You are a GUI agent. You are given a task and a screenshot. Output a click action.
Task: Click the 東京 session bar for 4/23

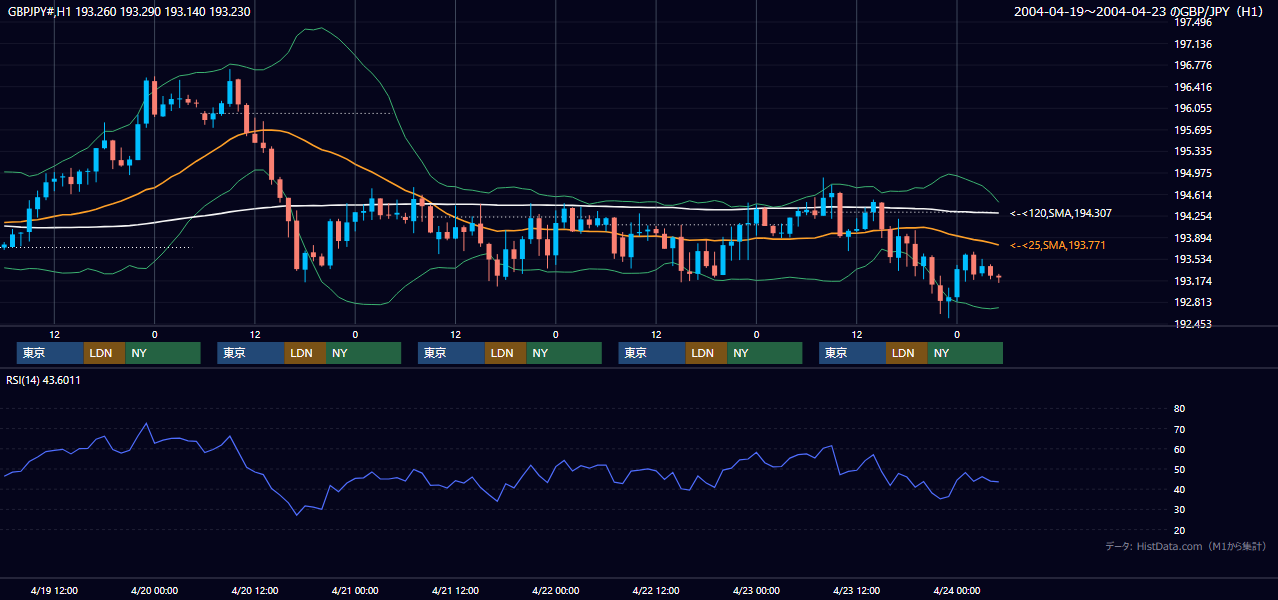tap(852, 353)
